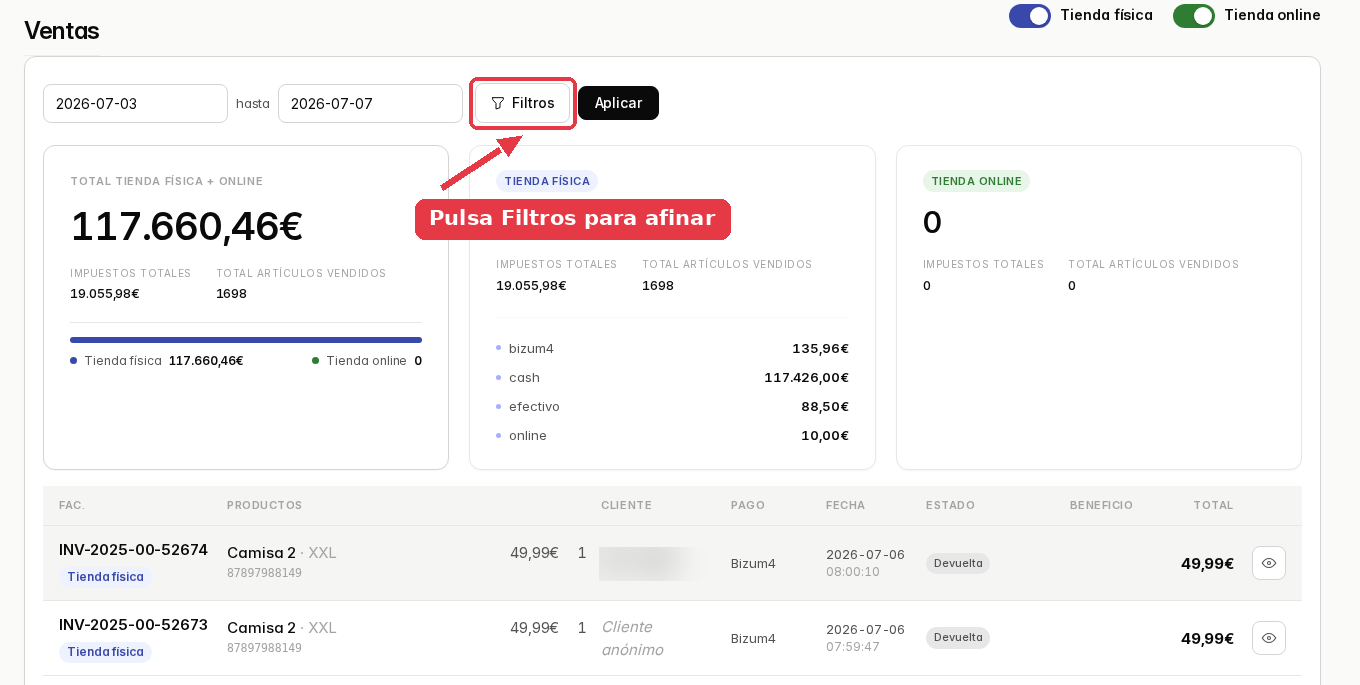Click the PAGO column header
1360x685 pixels.
748,506
